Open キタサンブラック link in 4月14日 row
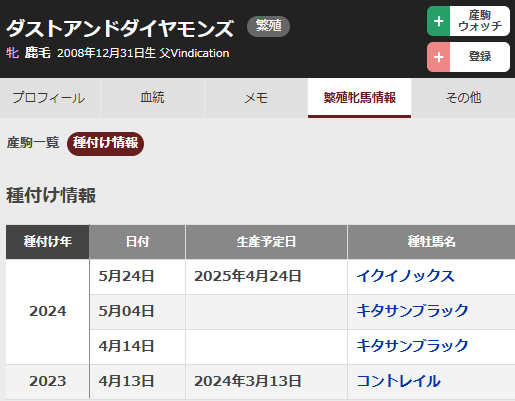This screenshot has height=401, width=515. [x=412, y=346]
